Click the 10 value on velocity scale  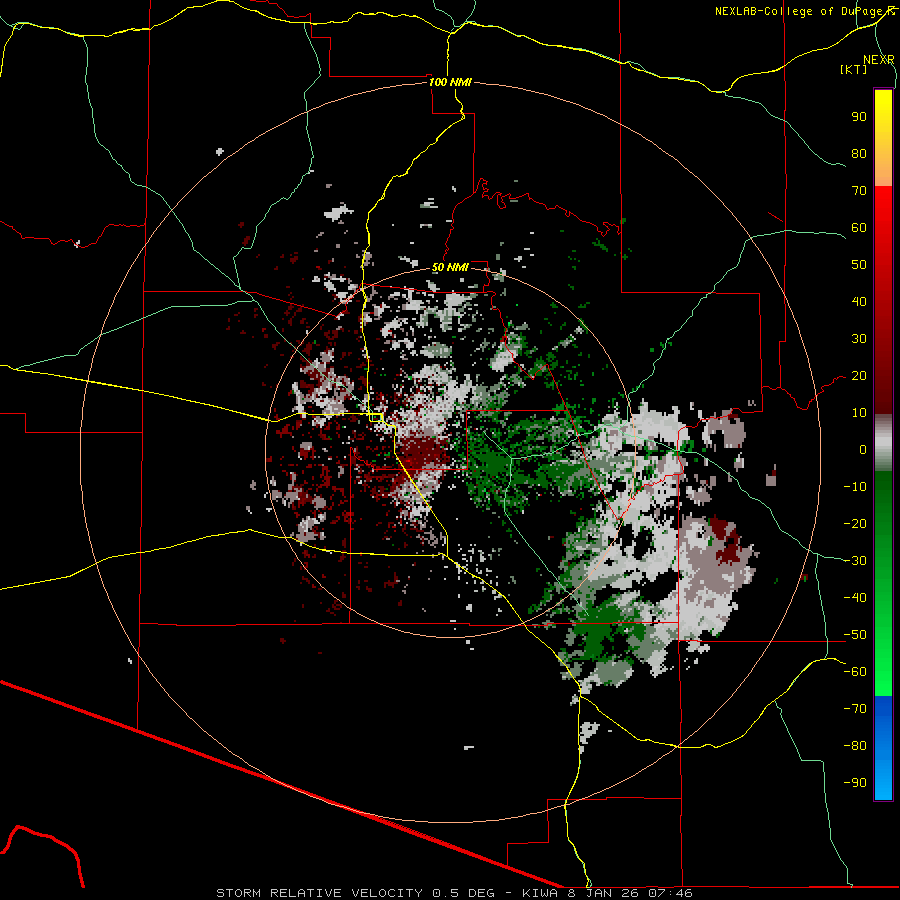coord(859,413)
